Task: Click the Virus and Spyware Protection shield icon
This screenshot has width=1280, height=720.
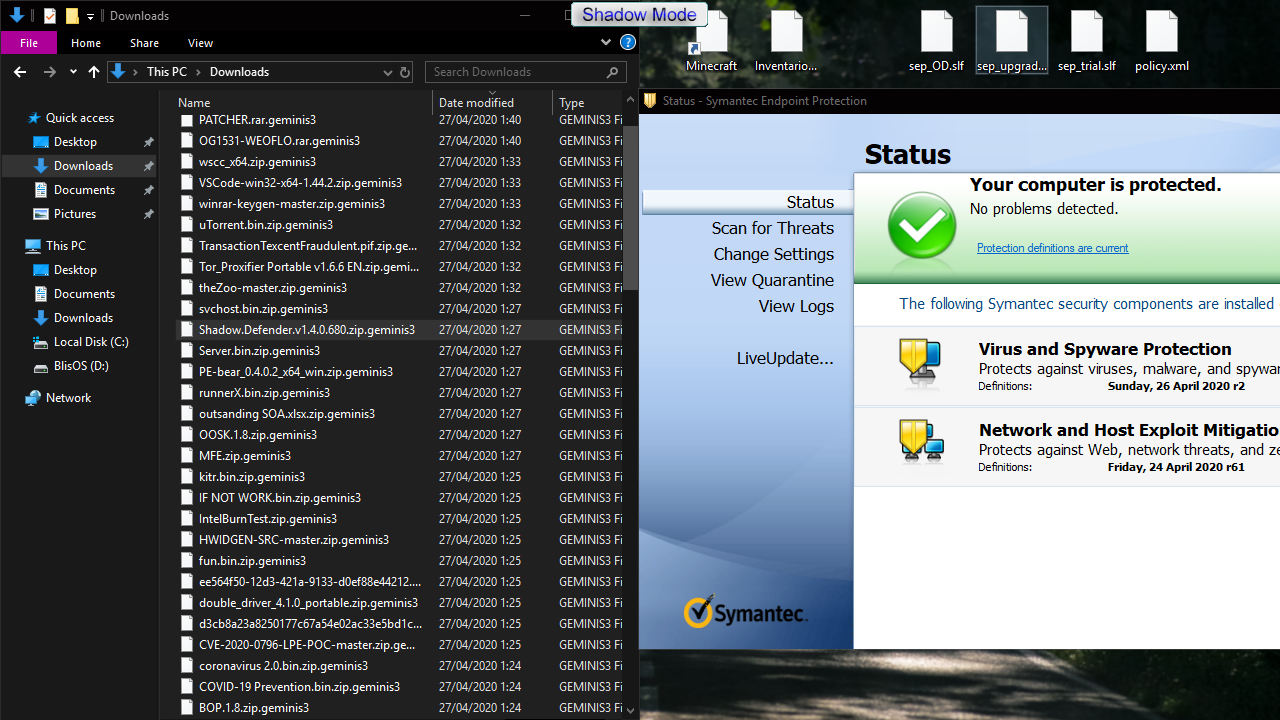Action: 919,364
